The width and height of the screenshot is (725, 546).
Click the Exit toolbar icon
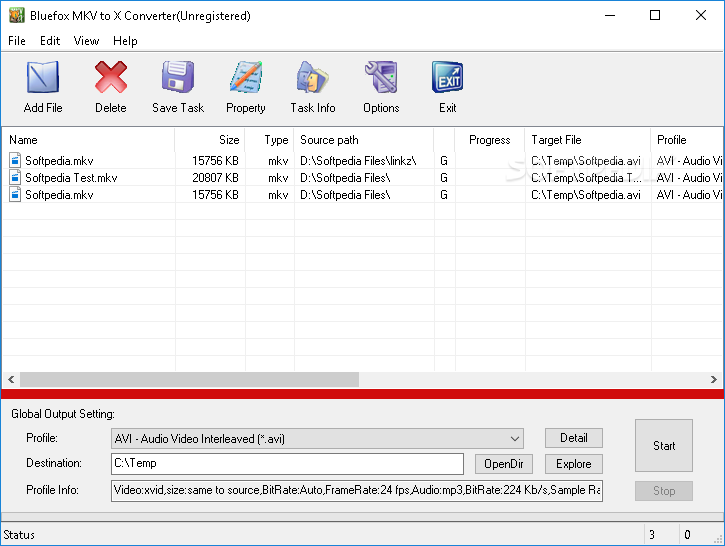[x=448, y=77]
